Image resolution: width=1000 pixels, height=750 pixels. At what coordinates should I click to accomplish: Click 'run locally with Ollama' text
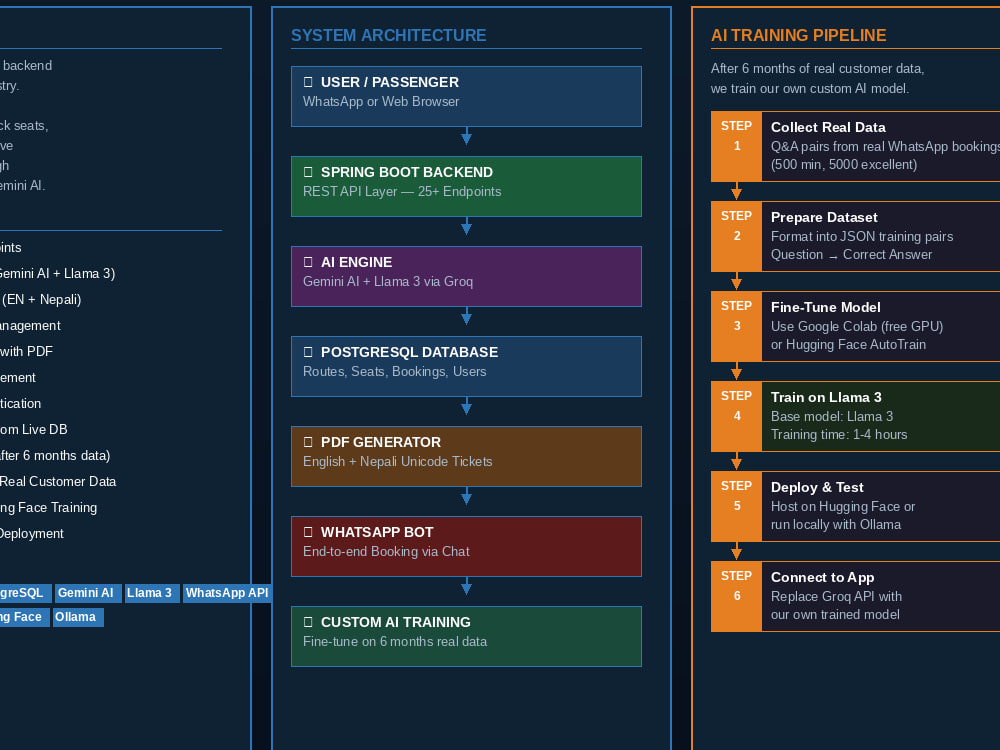[x=835, y=524]
